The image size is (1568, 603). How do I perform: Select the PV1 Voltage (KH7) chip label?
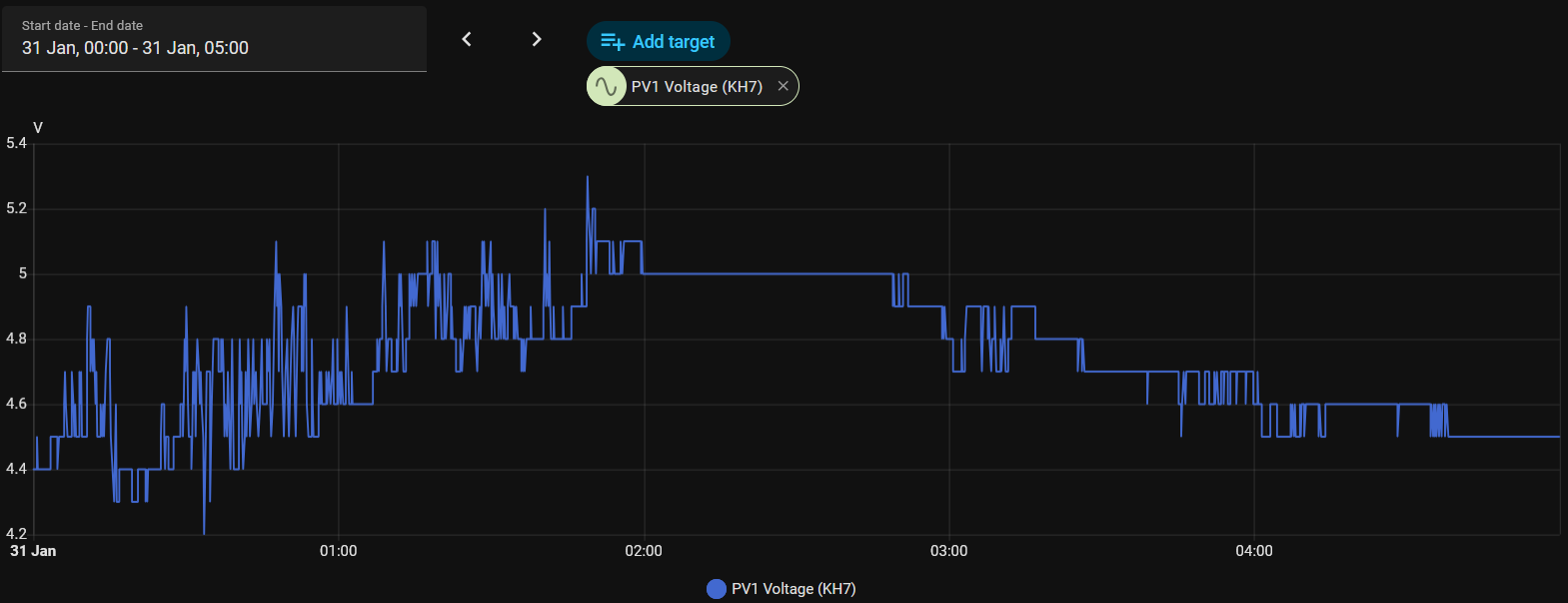(x=697, y=87)
